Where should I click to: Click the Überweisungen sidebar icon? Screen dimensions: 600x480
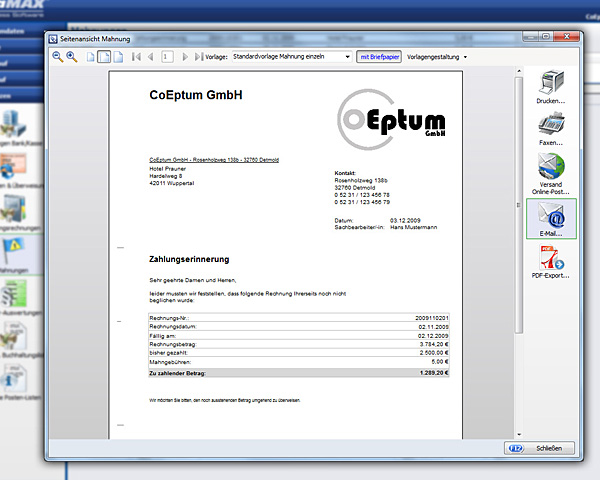(13, 166)
